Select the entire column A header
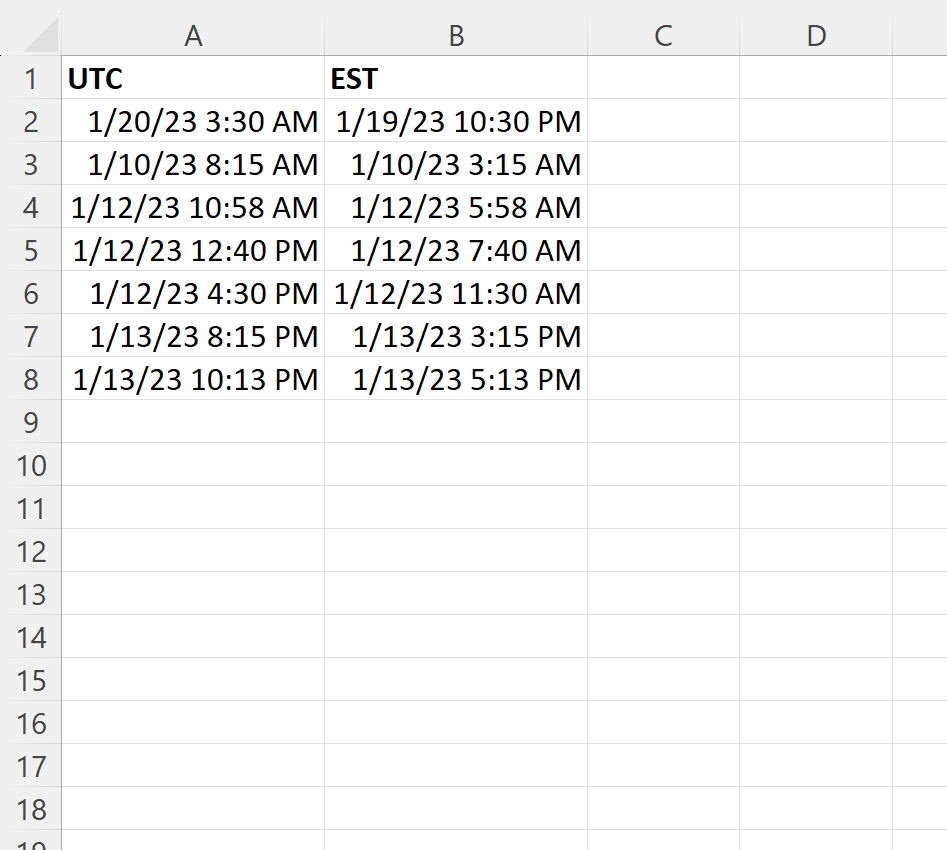This screenshot has height=850, width=947. pos(193,35)
